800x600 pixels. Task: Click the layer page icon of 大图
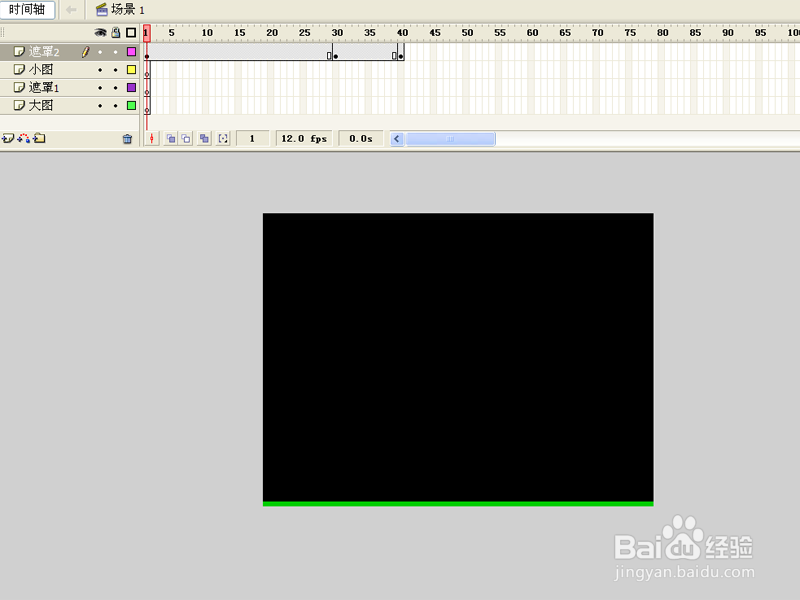tap(19, 105)
